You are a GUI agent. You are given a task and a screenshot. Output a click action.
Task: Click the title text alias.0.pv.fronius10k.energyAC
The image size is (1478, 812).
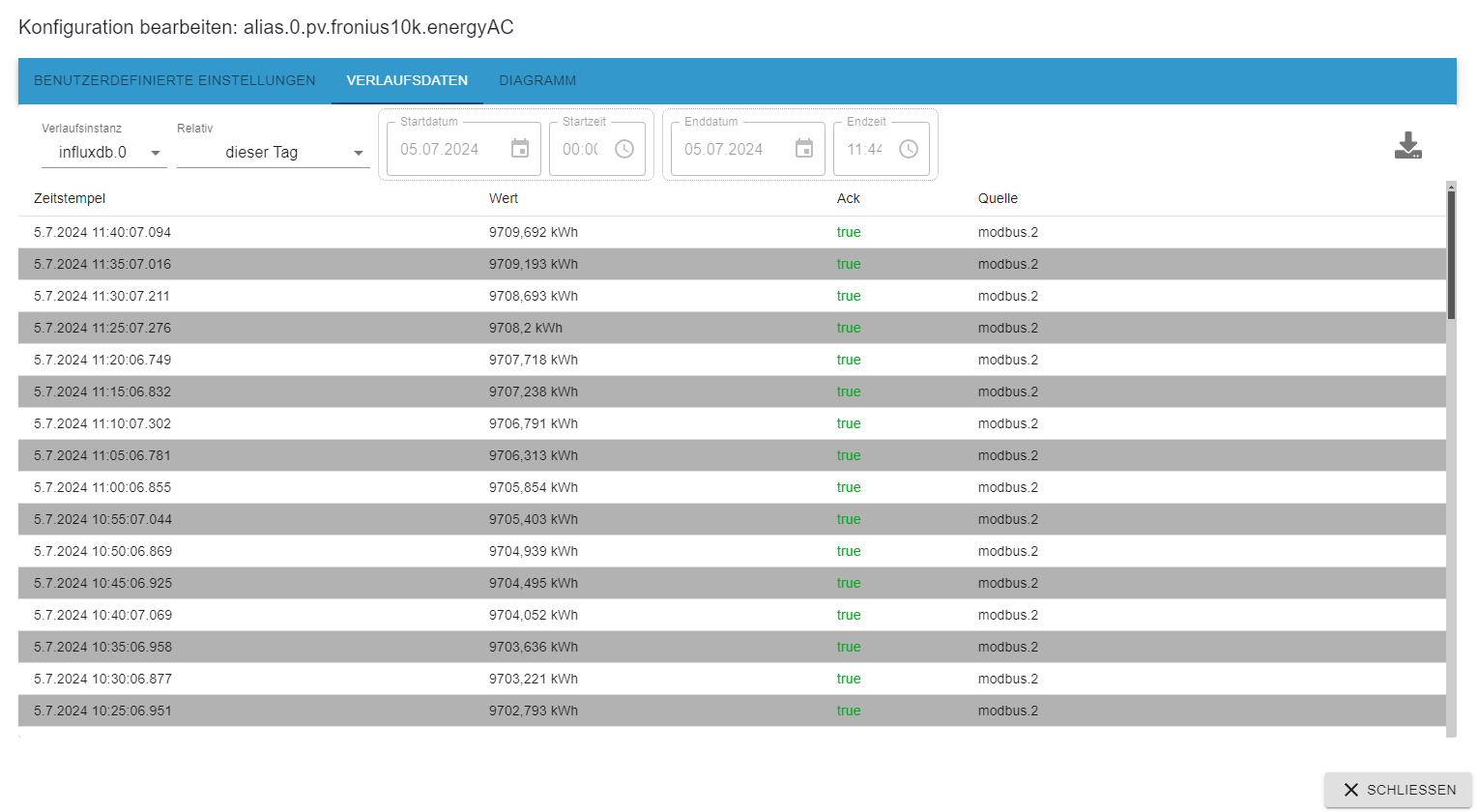click(x=379, y=27)
